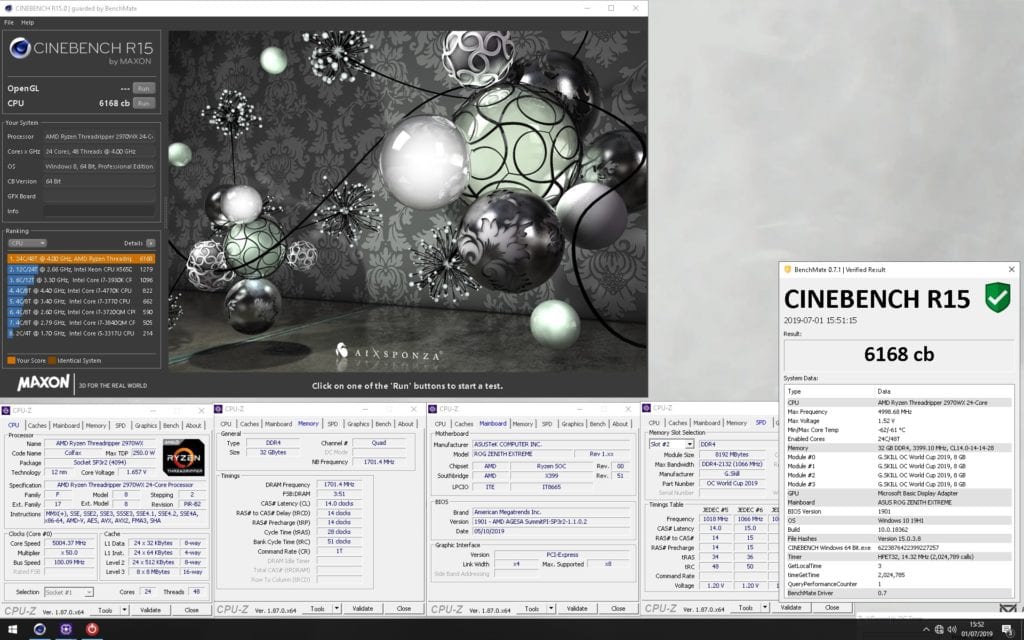Click the BenchMate title bar icon

click(788, 269)
